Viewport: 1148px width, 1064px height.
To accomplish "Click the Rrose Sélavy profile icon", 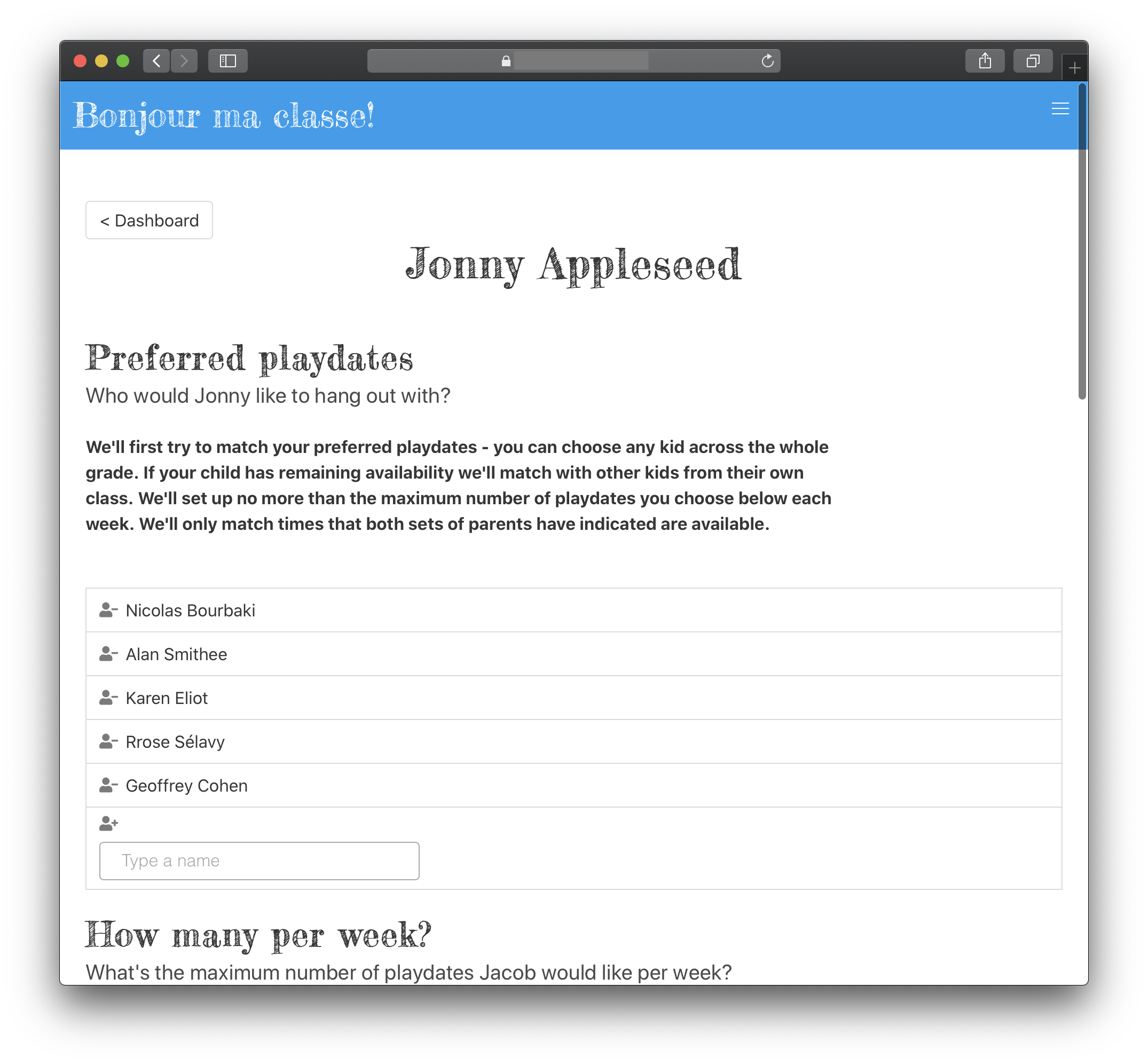I will 108,742.
